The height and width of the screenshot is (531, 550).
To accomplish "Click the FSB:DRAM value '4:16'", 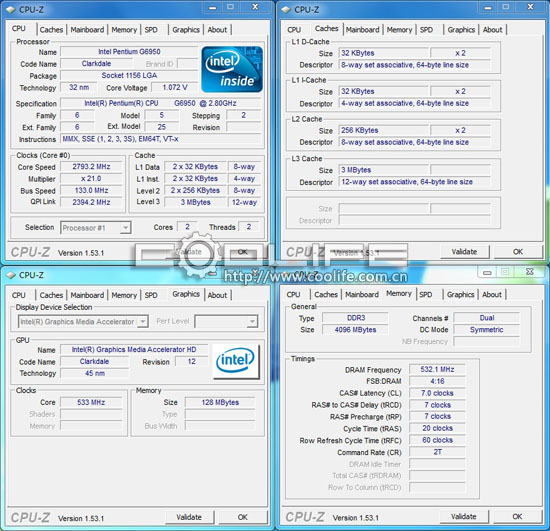I will (x=437, y=381).
